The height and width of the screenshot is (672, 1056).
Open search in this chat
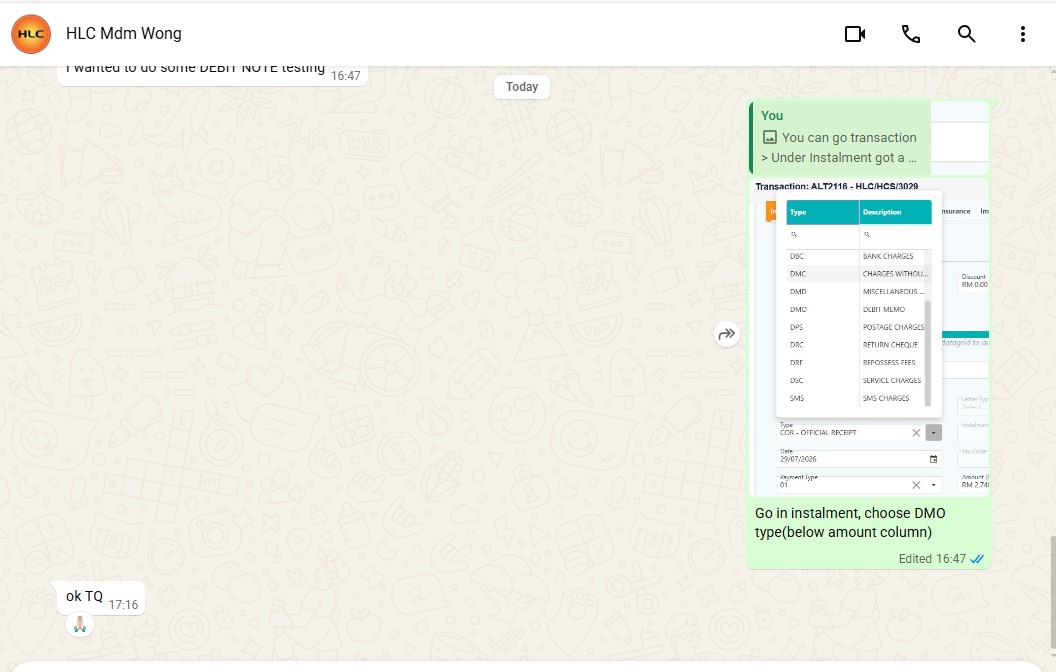pyautogui.click(x=966, y=34)
